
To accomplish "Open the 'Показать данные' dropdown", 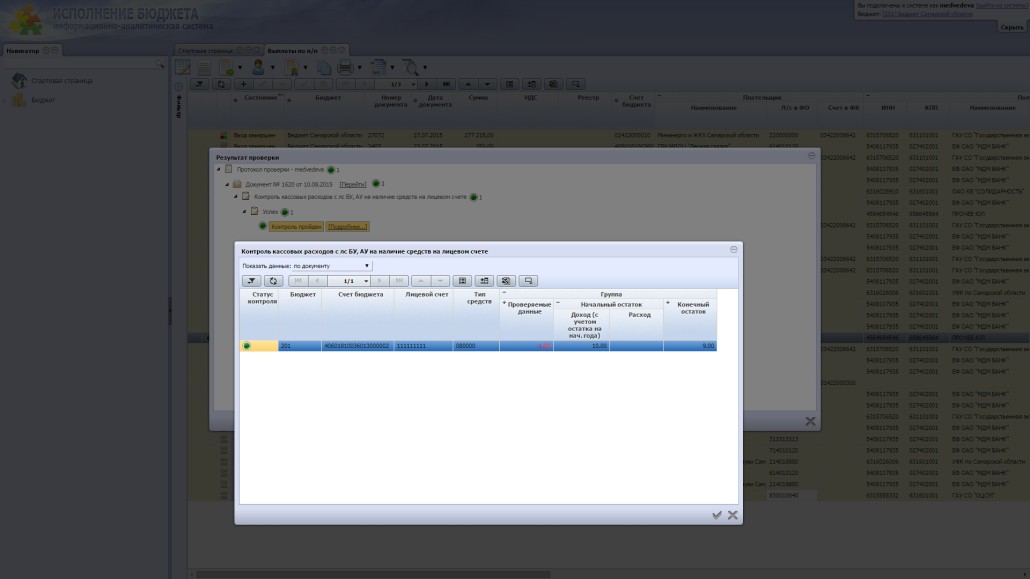I will [x=332, y=266].
